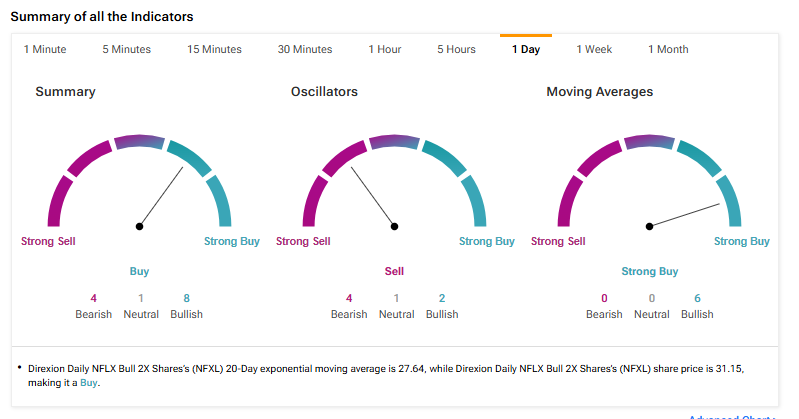Screen dimensions: 799x419
Task: Click the Summary Bullish count of 8
Action: [186, 298]
